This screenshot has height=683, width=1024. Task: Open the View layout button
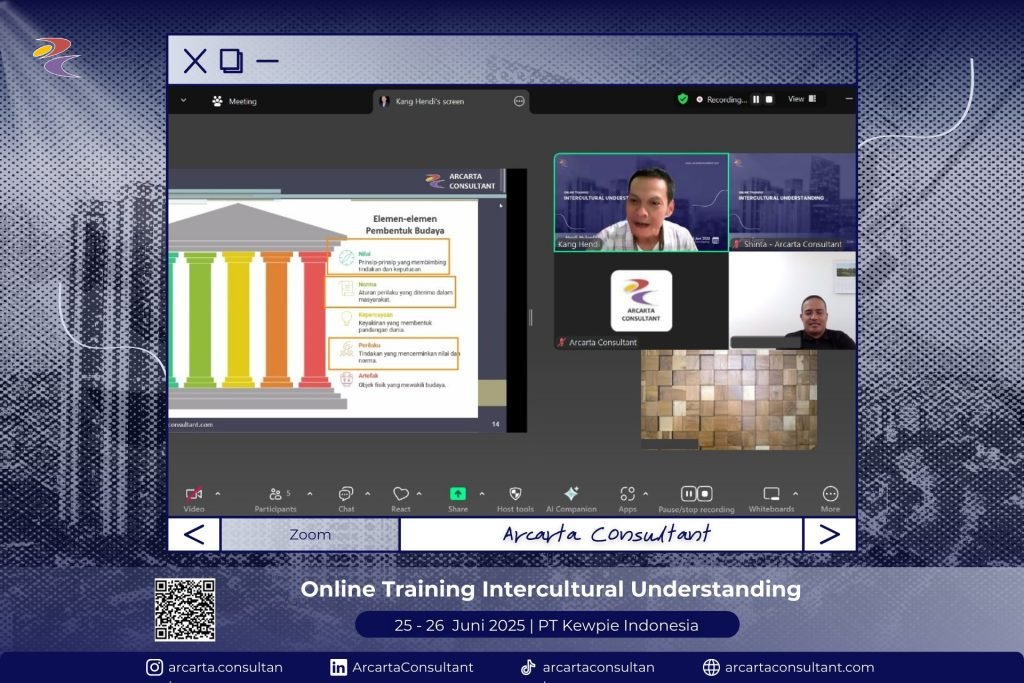tap(802, 99)
